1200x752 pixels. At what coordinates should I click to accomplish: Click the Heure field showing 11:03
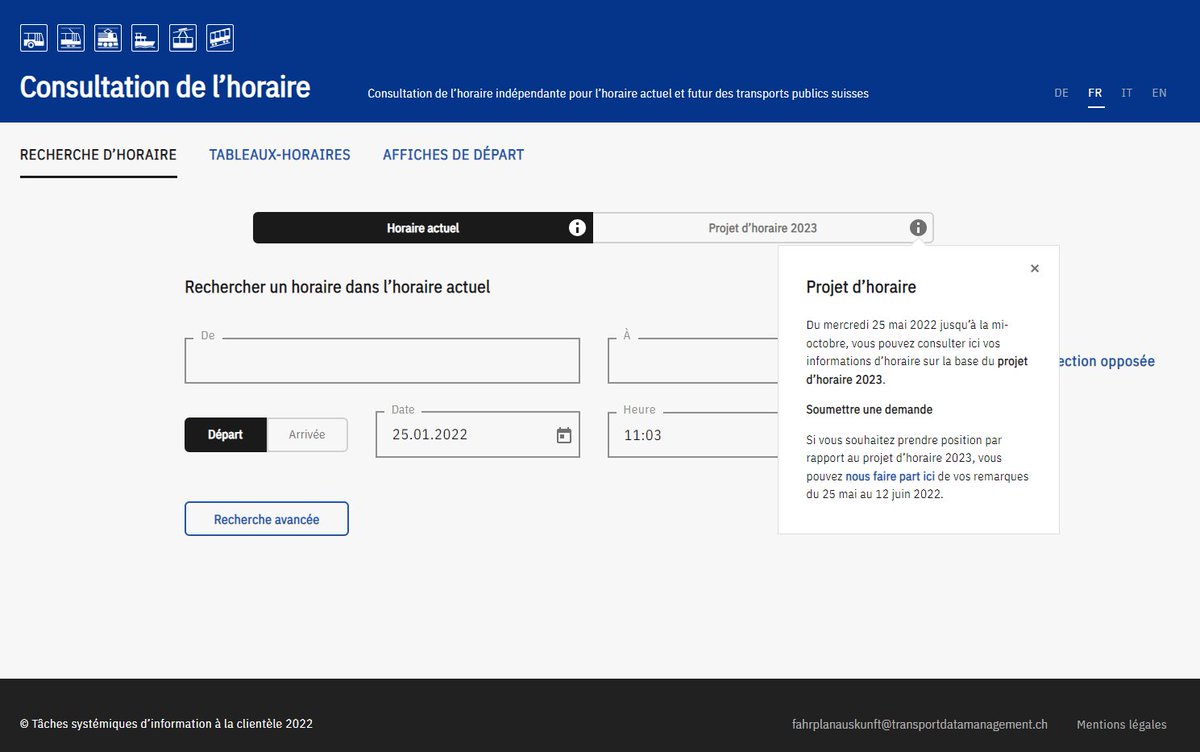tap(693, 435)
